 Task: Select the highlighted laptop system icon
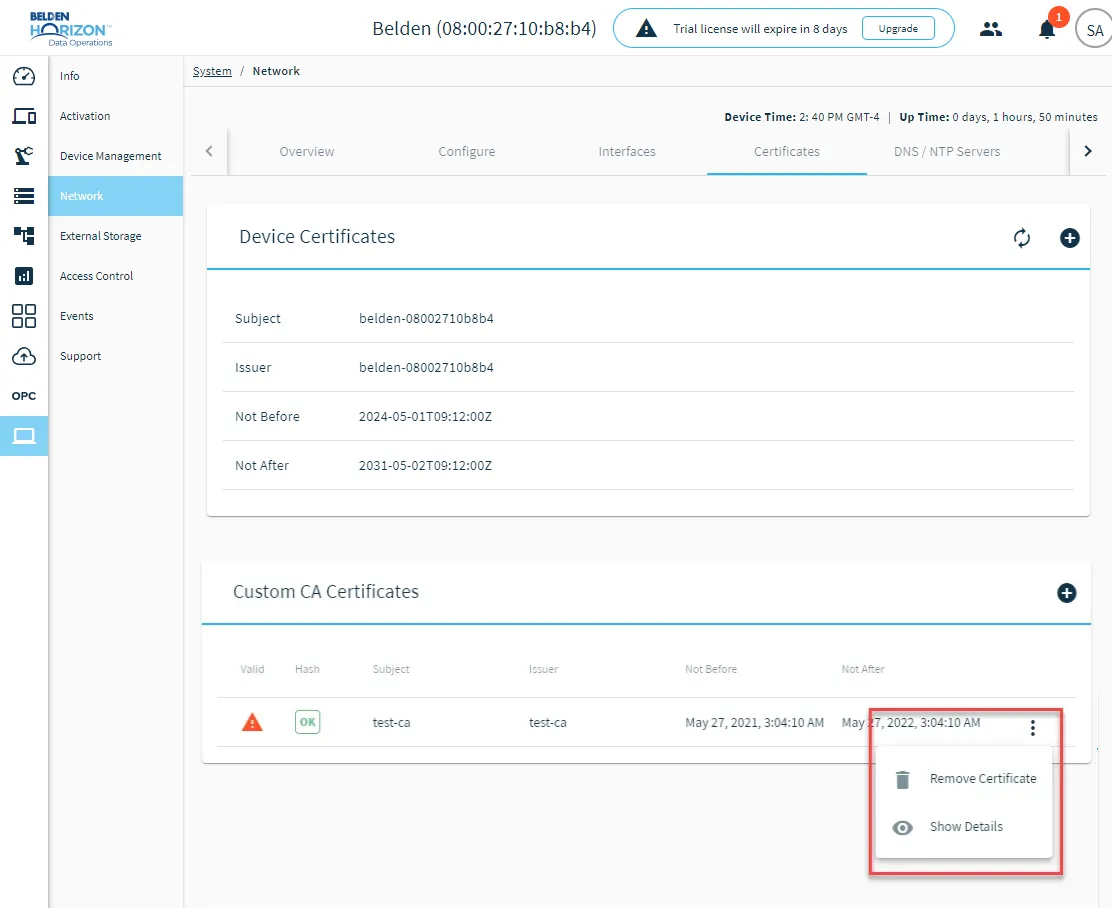click(24, 436)
